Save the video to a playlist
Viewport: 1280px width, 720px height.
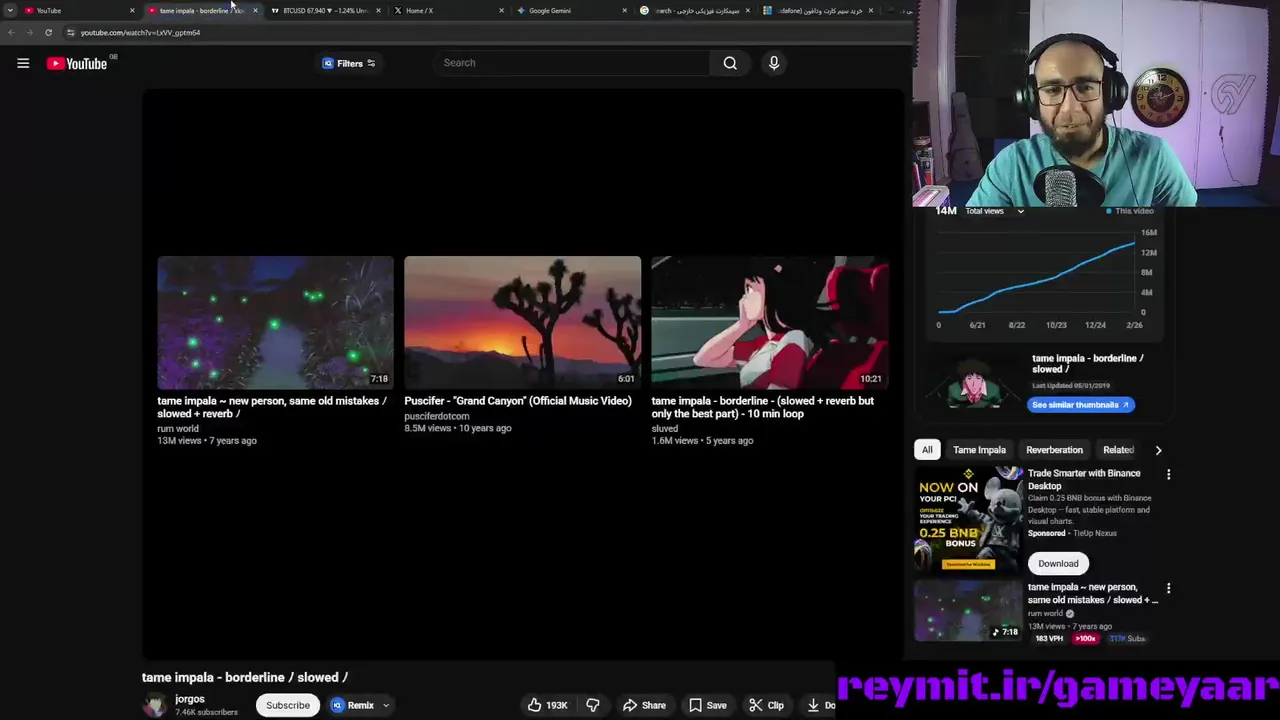(x=708, y=705)
